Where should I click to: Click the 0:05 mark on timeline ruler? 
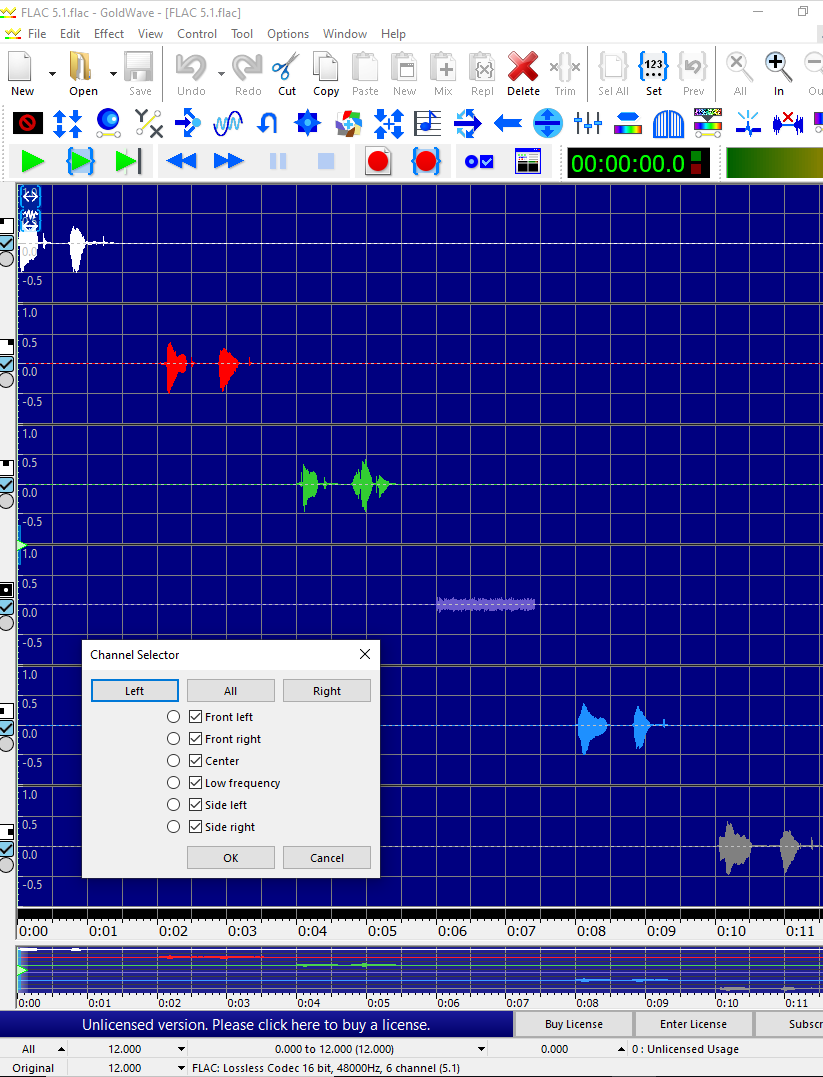click(382, 930)
